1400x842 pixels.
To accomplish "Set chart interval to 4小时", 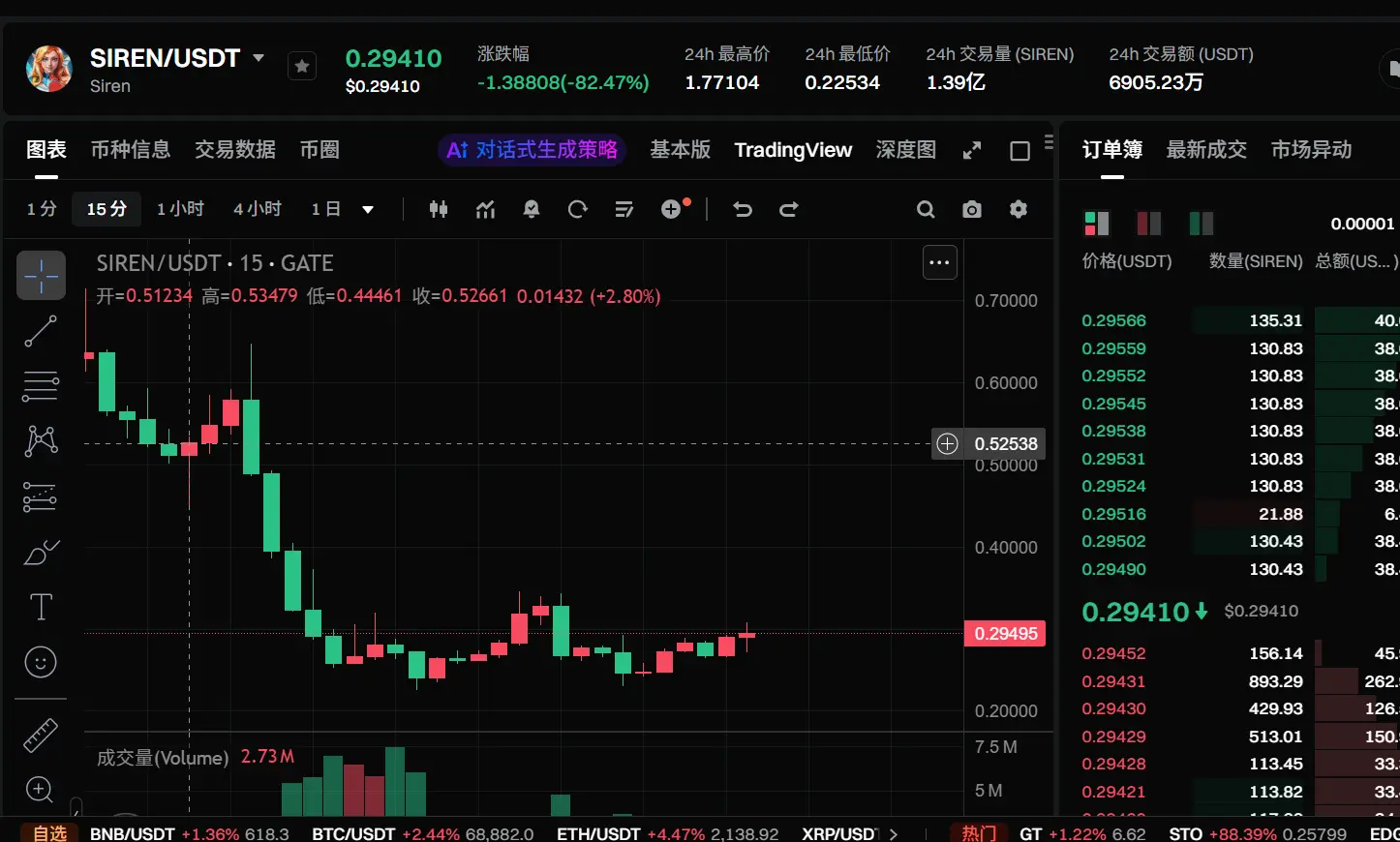I will point(258,209).
